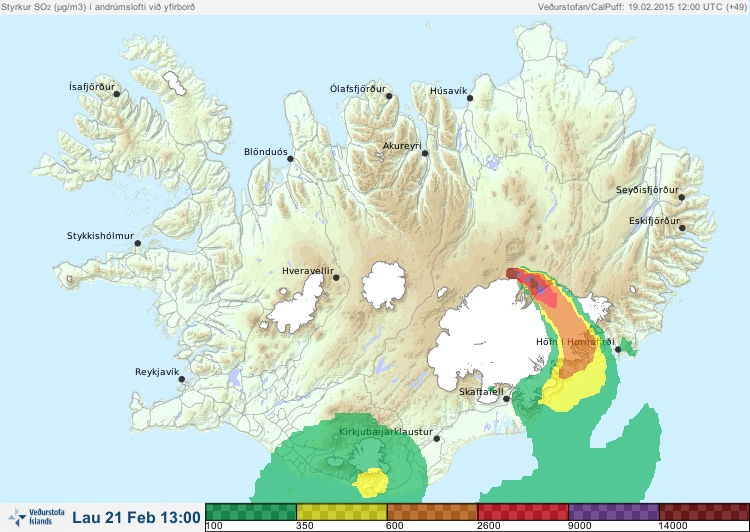Click the dark red eruption source plume
This screenshot has width=750, height=532.
[x=512, y=273]
